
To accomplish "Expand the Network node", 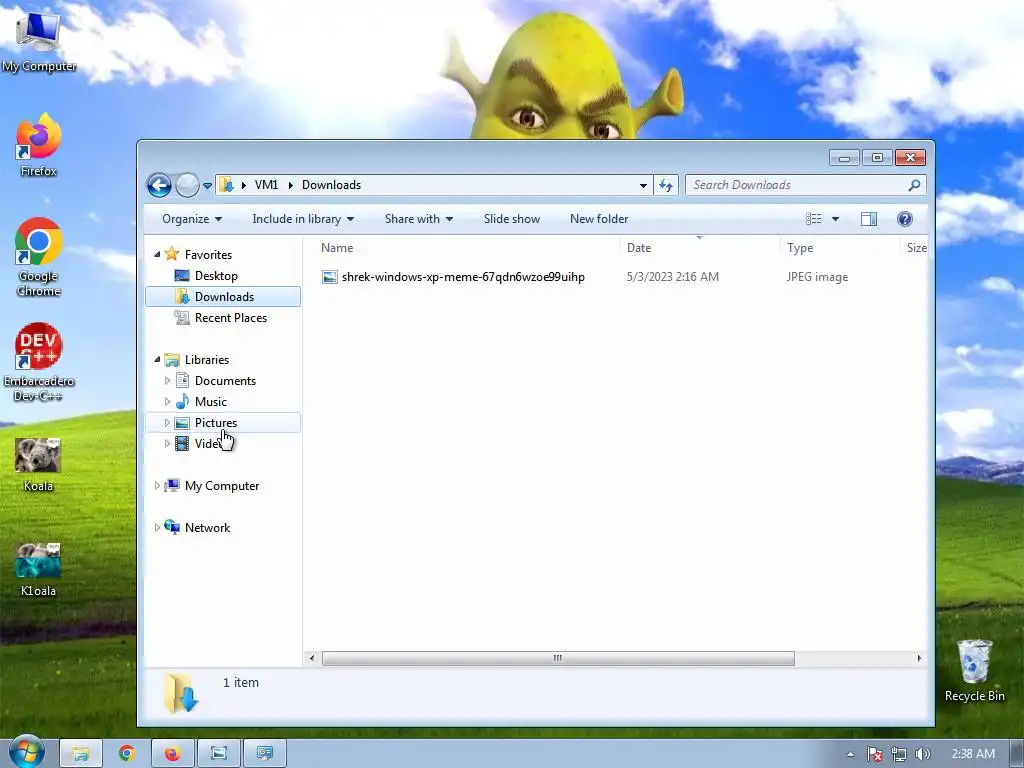I will pos(157,527).
